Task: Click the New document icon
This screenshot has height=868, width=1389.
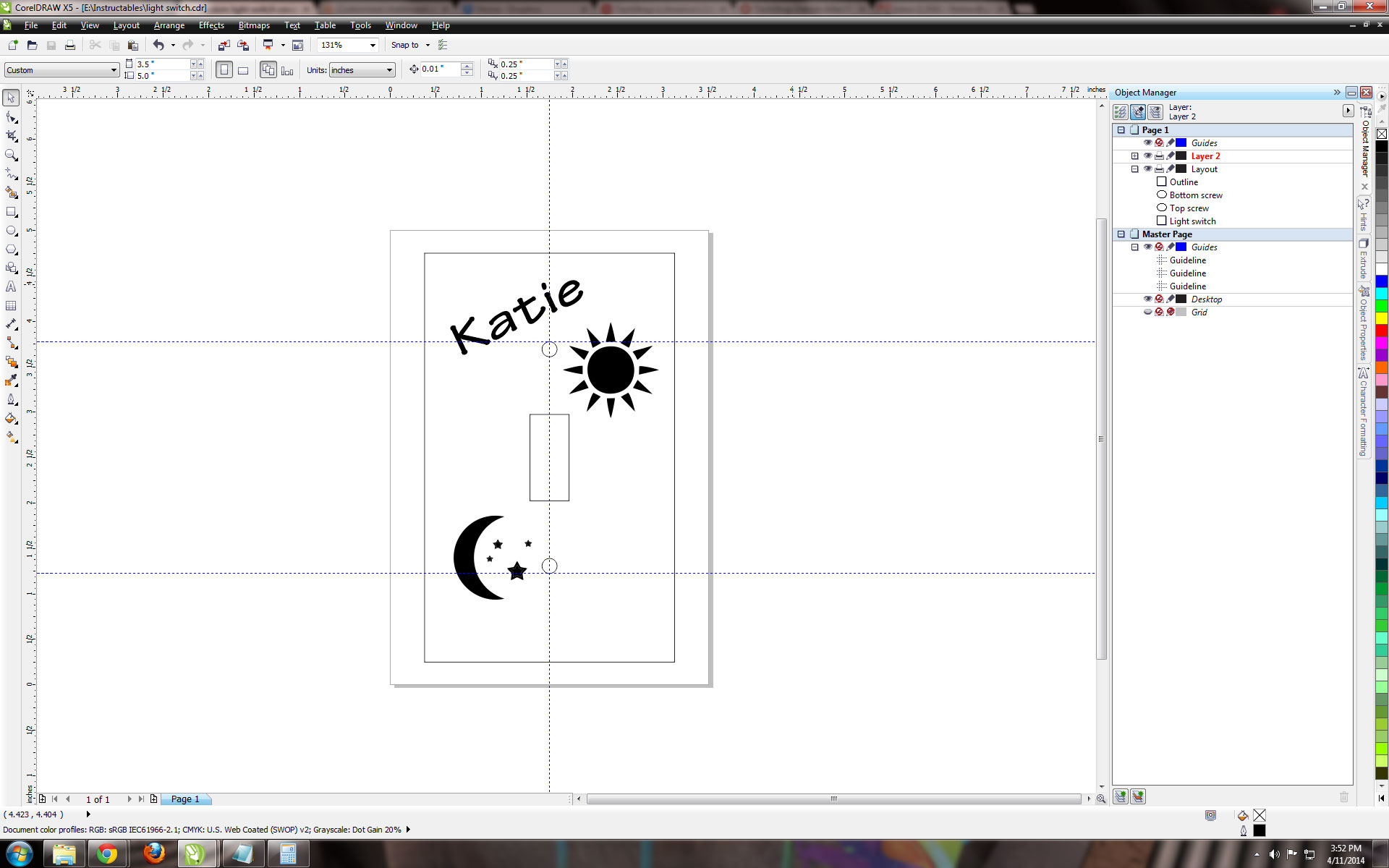Action: point(13,45)
